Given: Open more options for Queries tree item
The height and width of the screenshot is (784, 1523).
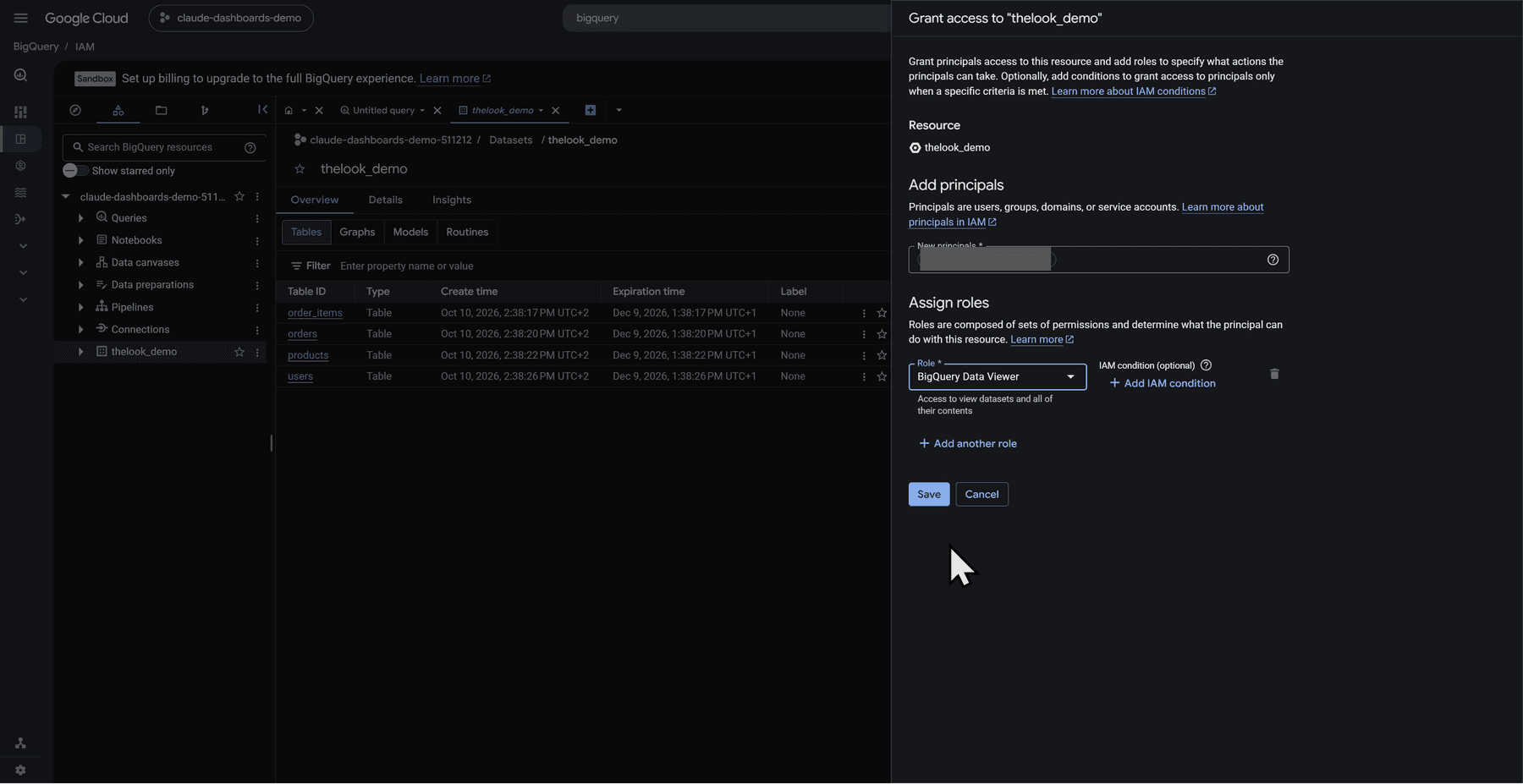Looking at the screenshot, I should tap(257, 218).
